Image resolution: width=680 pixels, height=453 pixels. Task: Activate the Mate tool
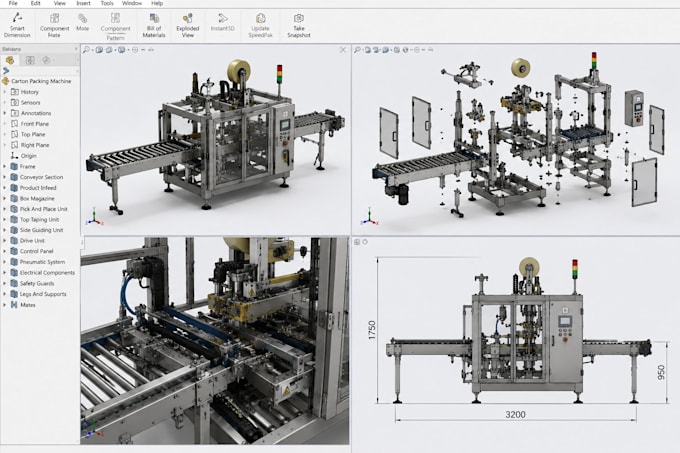(x=82, y=22)
